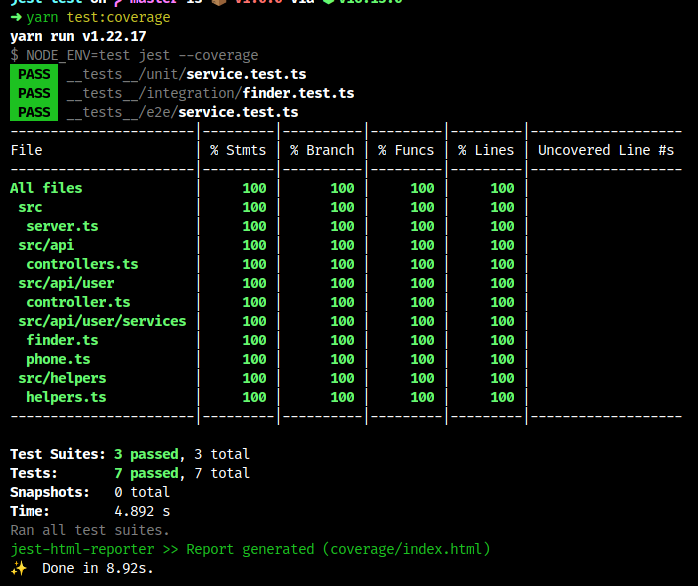Click 'Uncovered Line #s' column header
This screenshot has width=698, height=586.
click(x=606, y=150)
